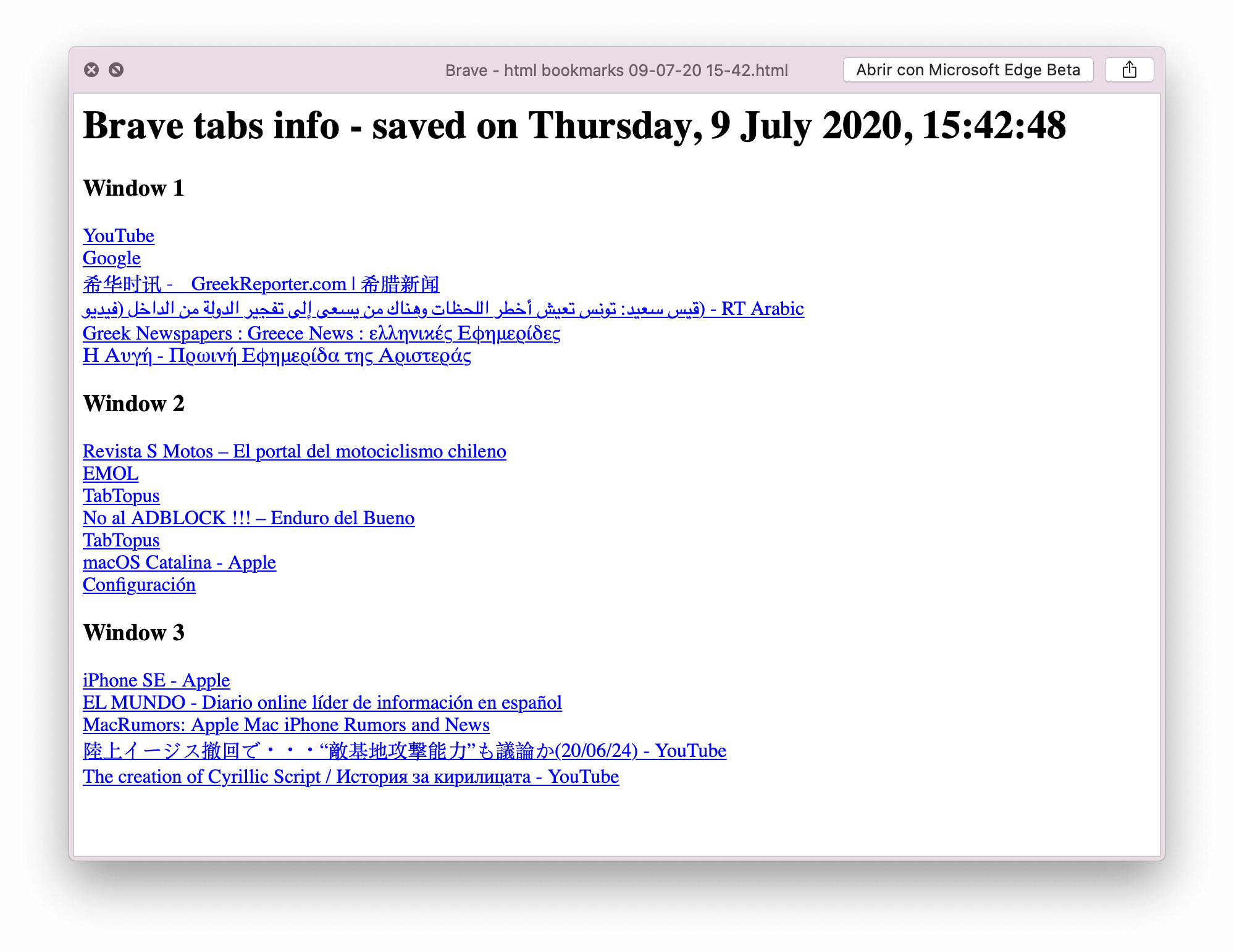1234x952 pixels.
Task: Click Google link in Window 1
Action: (x=111, y=258)
